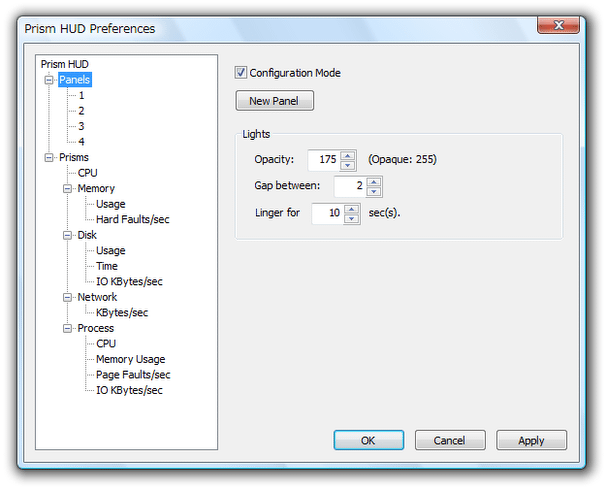This screenshot has width=607, height=490.
Task: Collapse the Network tree node
Action: (67, 297)
